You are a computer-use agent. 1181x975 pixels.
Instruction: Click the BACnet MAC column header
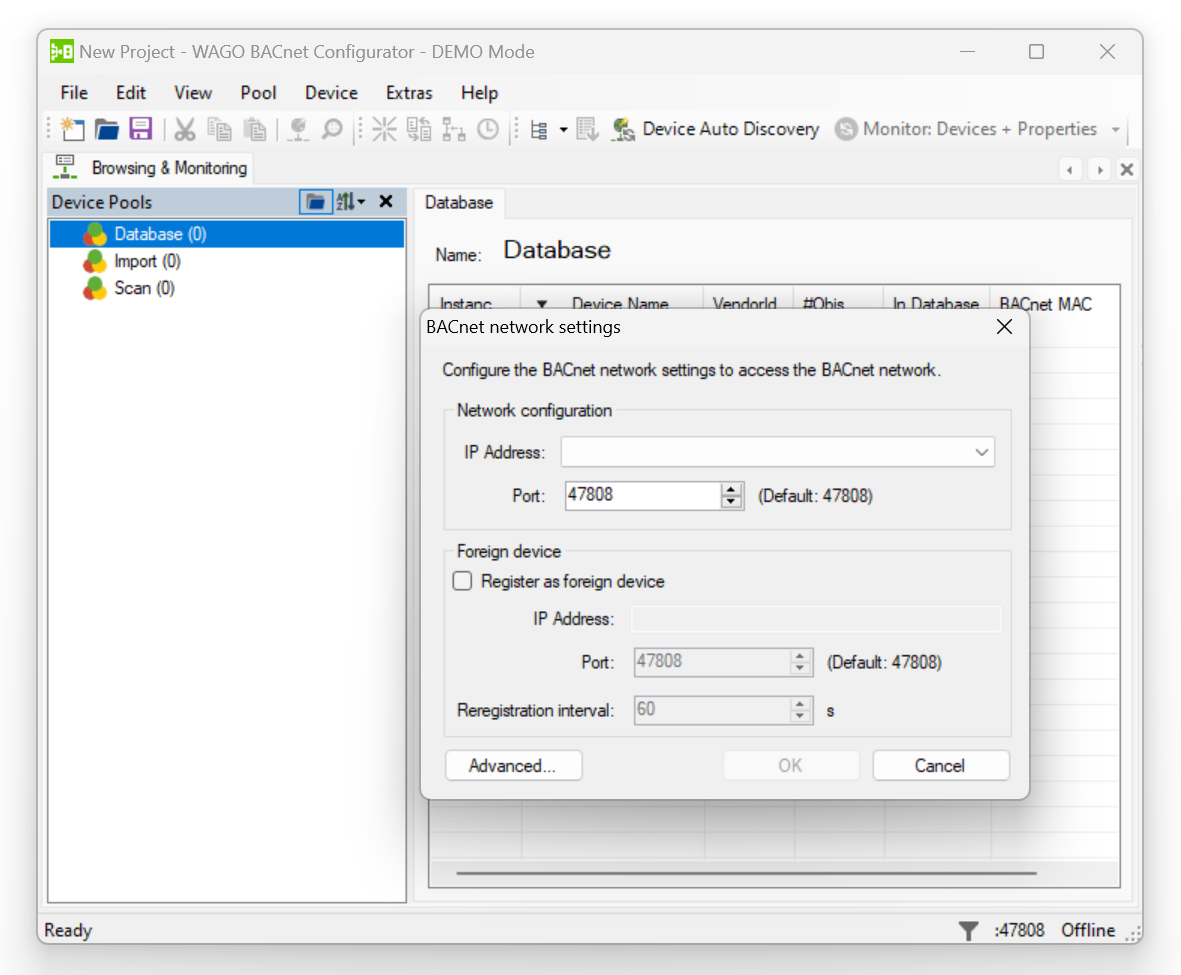[x=1045, y=304]
